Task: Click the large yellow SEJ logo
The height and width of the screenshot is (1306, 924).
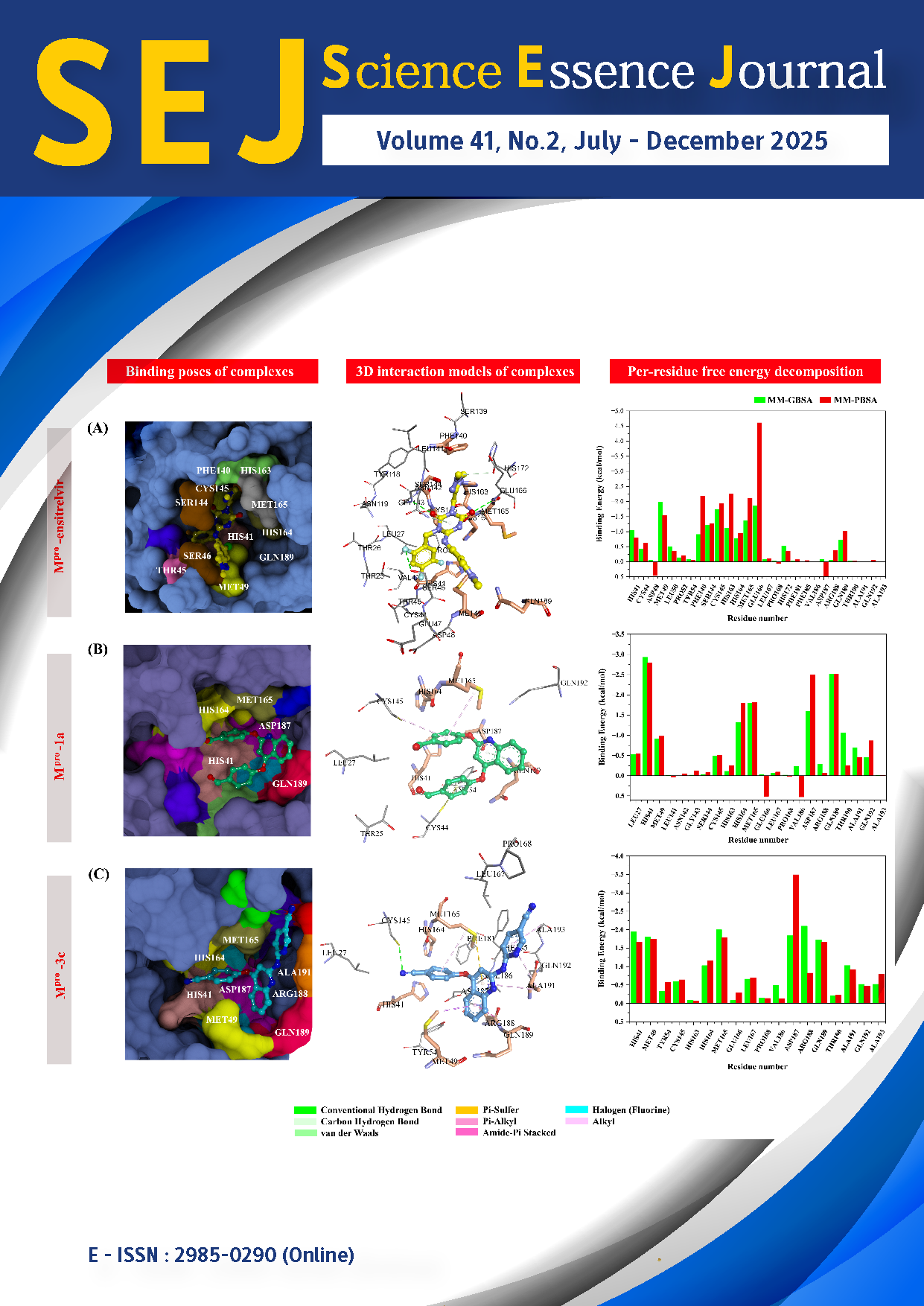Action: pyautogui.click(x=170, y=102)
